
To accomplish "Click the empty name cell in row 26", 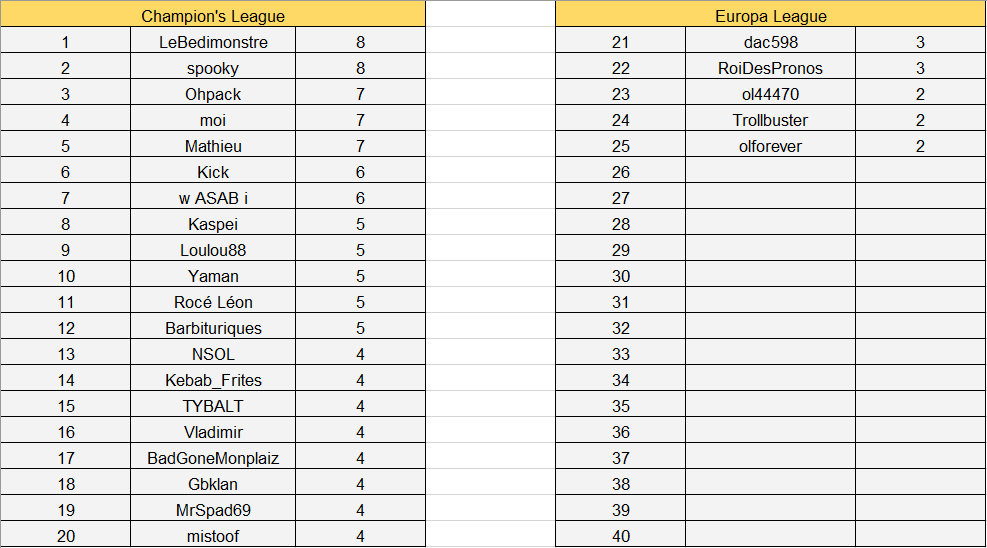I will tap(770, 172).
